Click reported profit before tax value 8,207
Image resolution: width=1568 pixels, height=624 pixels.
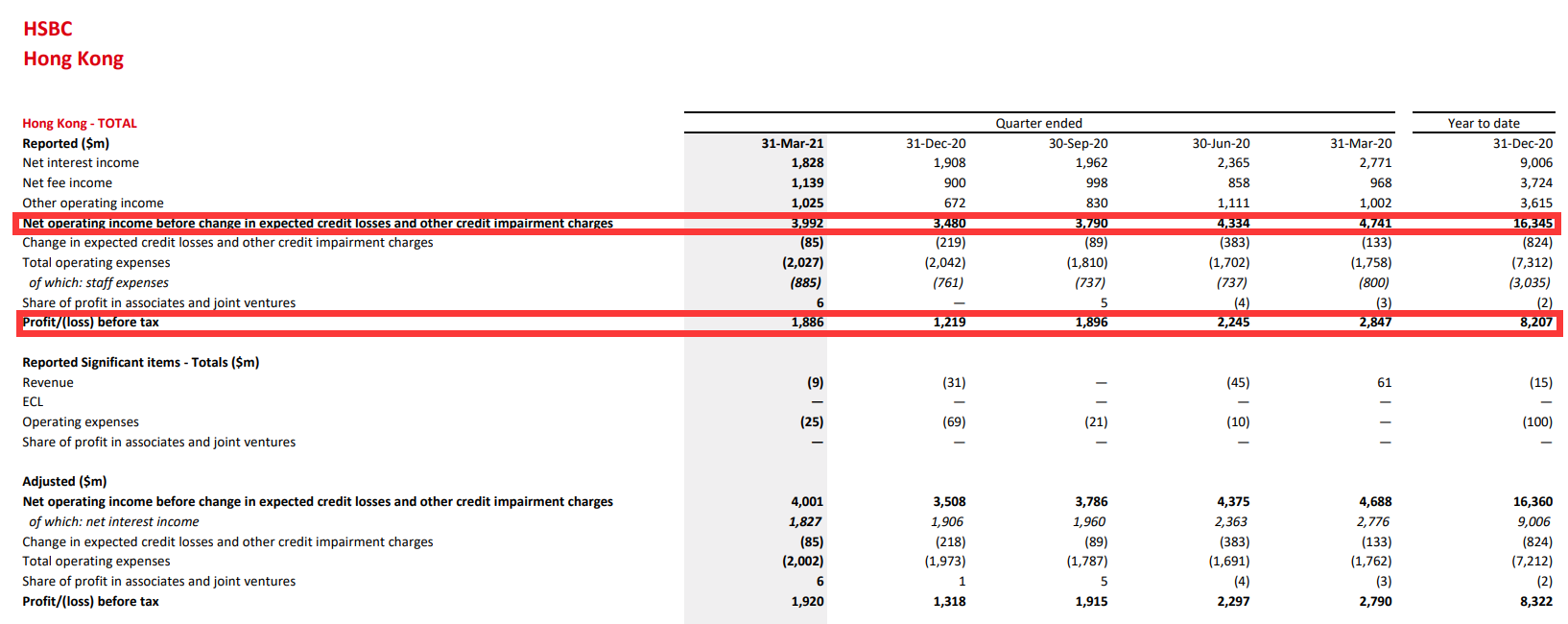coord(1535,323)
